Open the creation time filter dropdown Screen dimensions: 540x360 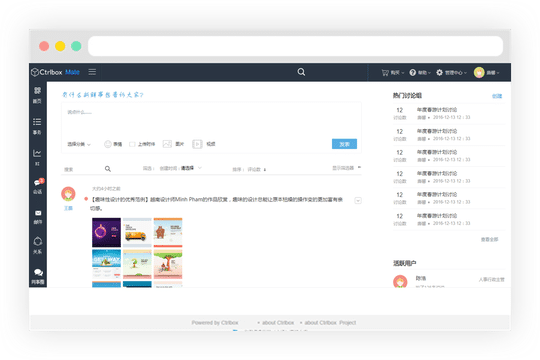click(x=191, y=168)
